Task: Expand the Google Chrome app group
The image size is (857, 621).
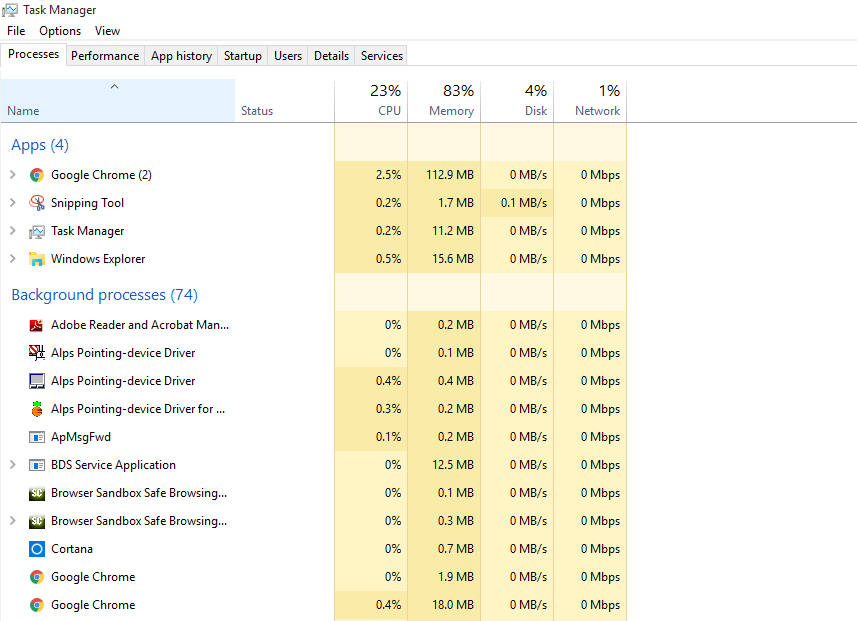Action: [x=13, y=174]
